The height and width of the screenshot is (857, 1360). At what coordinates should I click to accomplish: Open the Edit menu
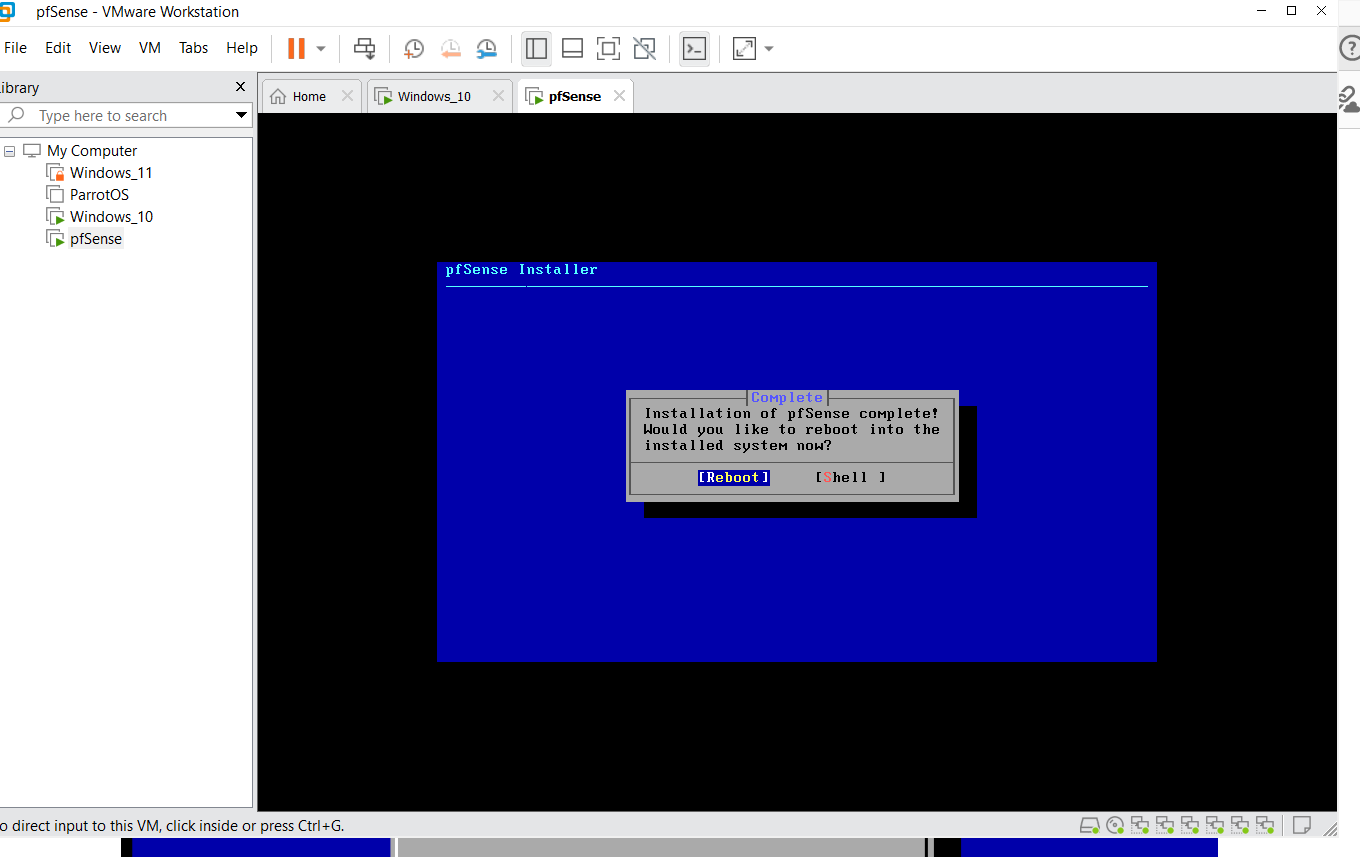pyautogui.click(x=58, y=48)
